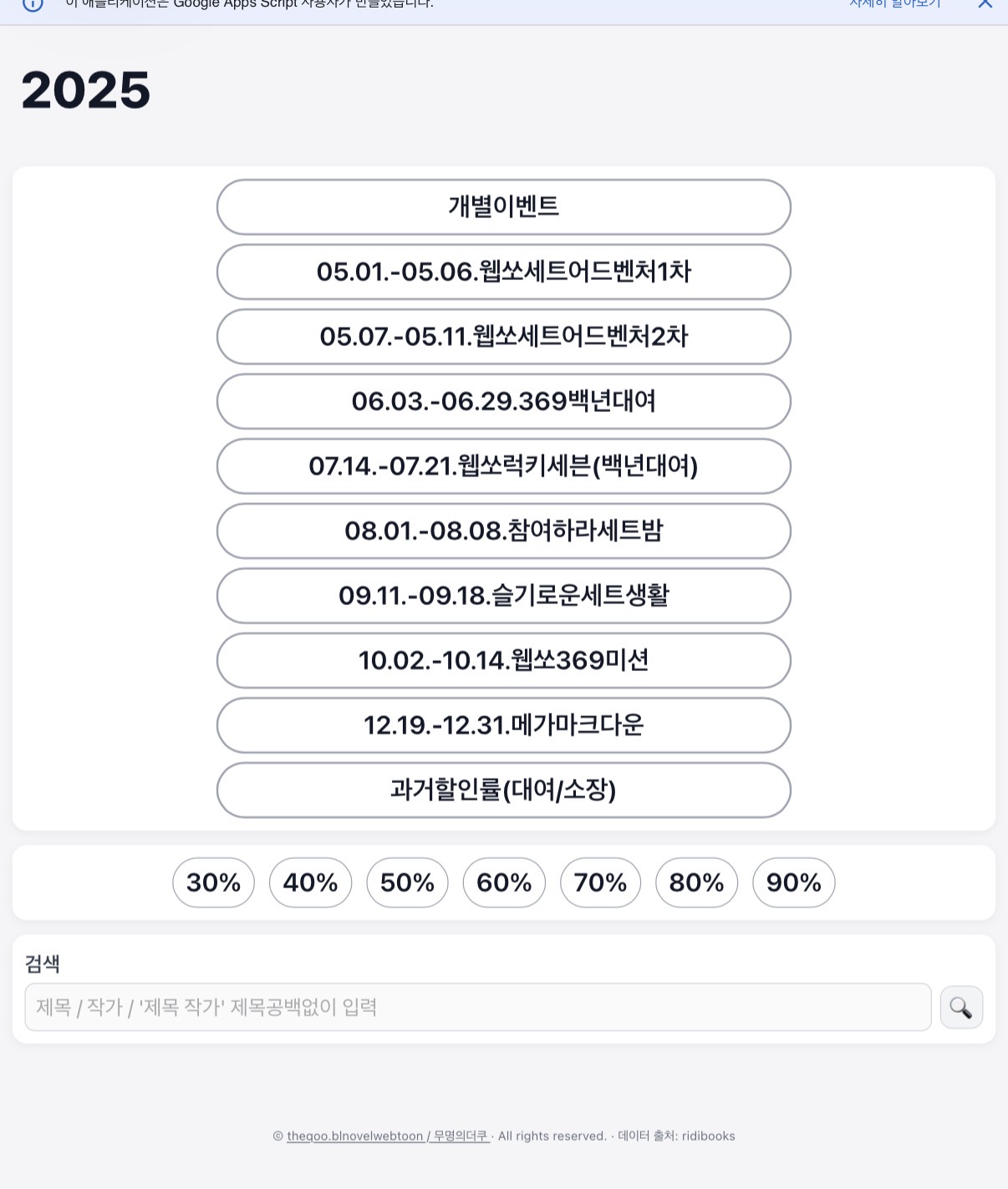The image size is (1008, 1189).
Task: Open 07.14.-07.21.웹쏘럭키세븐(백년대여) event
Action: (x=504, y=466)
